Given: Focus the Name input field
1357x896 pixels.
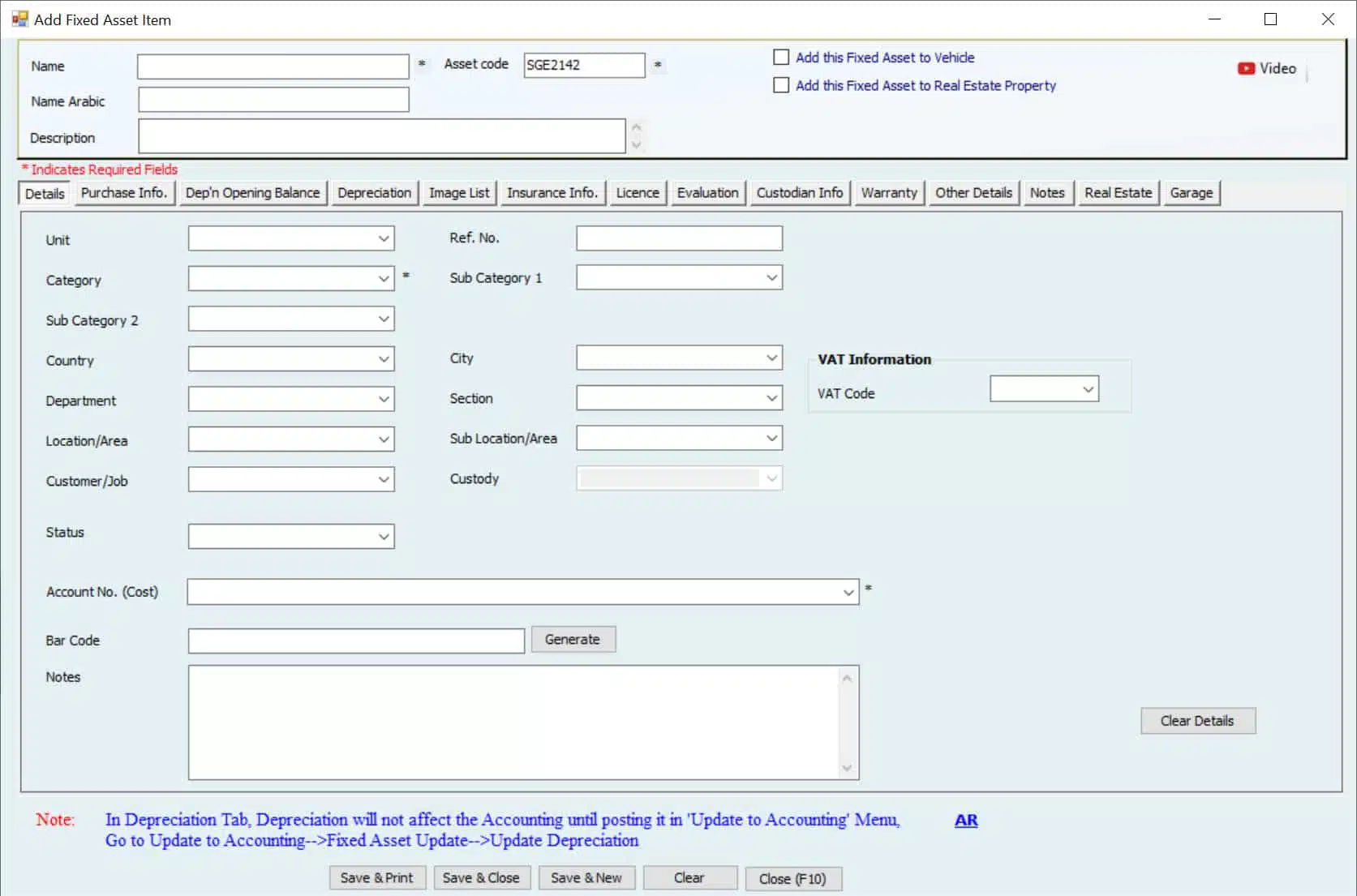Looking at the screenshot, I should (x=273, y=66).
